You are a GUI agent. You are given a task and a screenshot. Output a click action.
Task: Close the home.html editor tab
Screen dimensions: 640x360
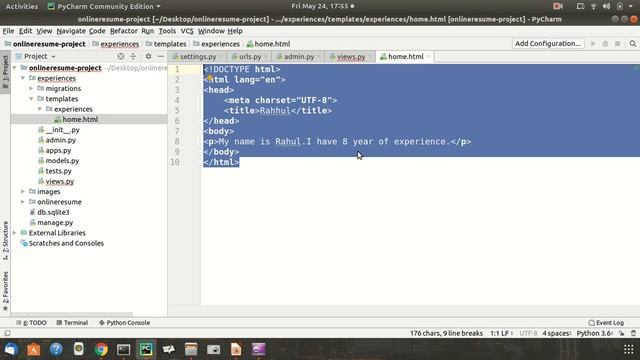pos(429,57)
